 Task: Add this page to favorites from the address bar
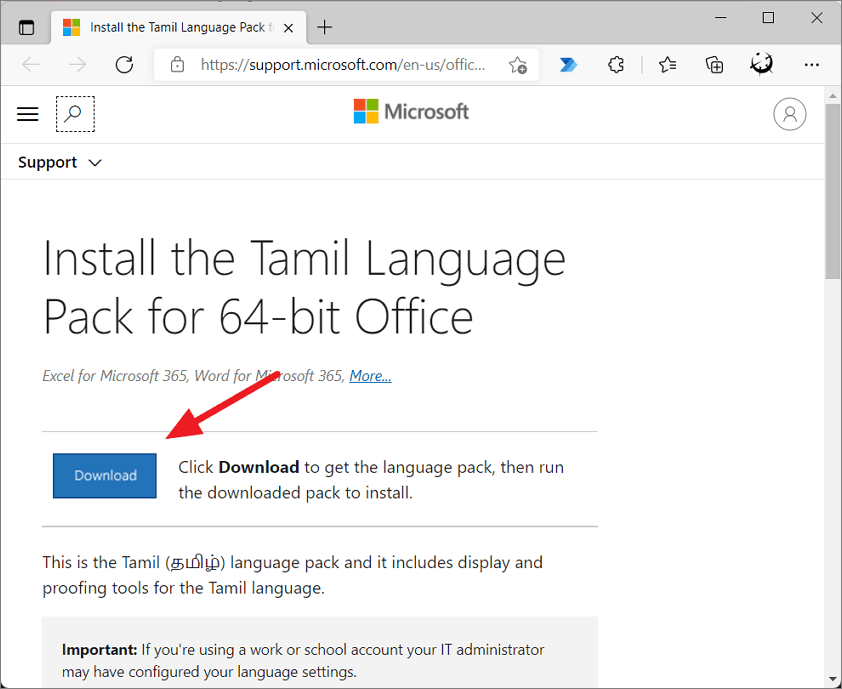pyautogui.click(x=519, y=64)
